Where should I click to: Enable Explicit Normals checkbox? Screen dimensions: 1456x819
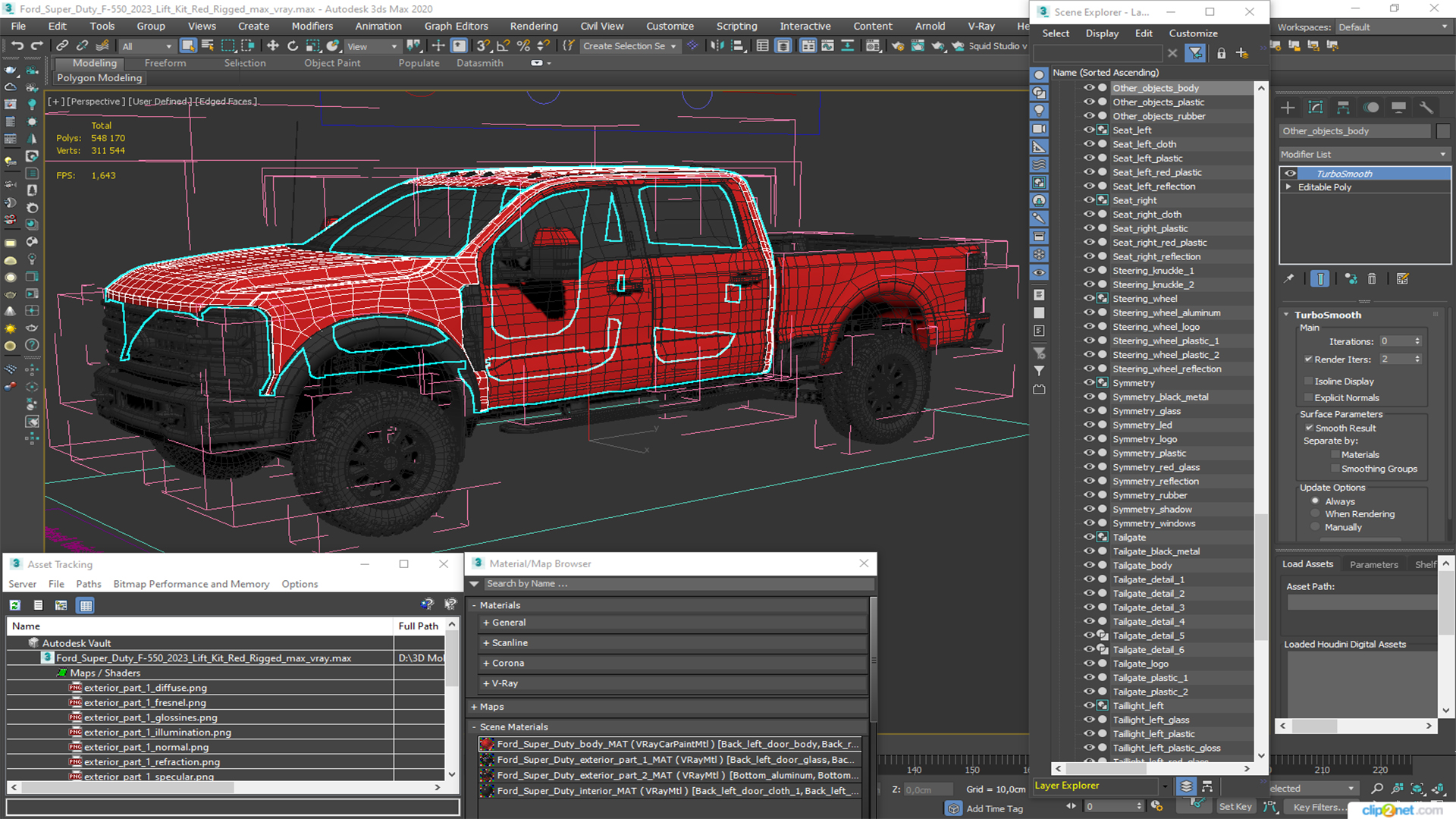(x=1308, y=398)
